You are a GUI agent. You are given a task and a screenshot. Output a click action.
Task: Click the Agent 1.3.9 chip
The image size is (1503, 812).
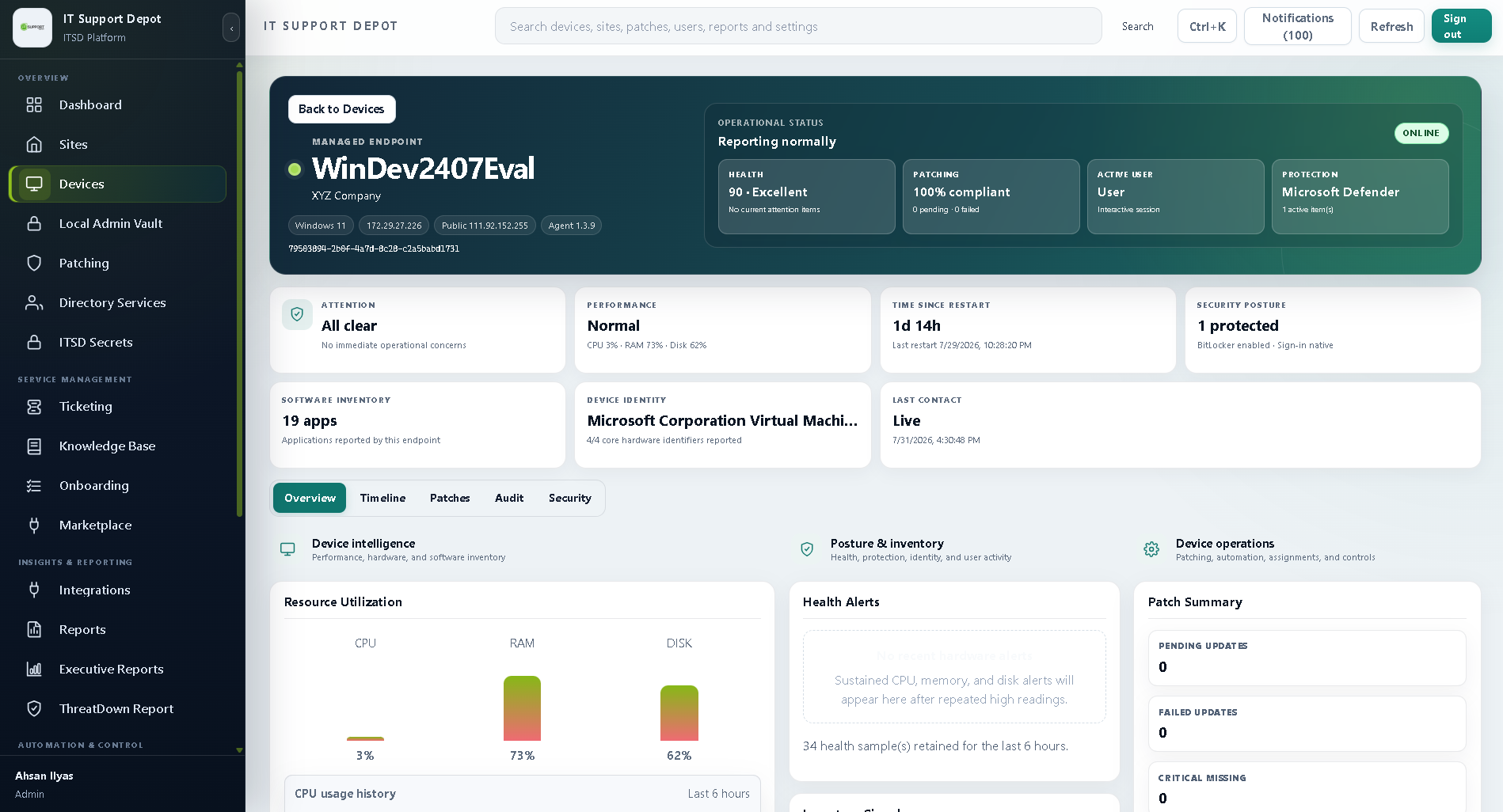[x=572, y=226]
